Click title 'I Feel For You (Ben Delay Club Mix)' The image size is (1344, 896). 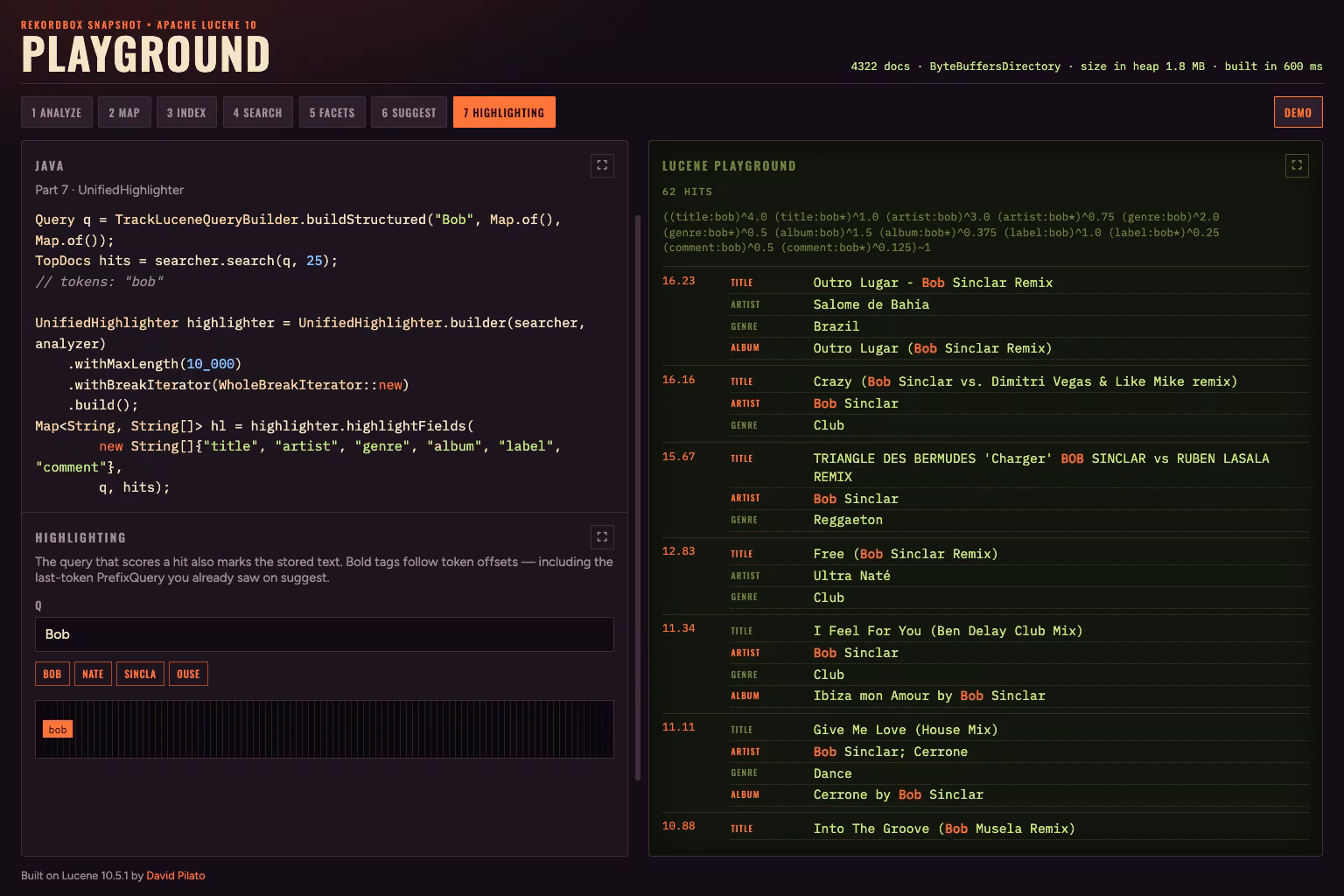pyautogui.click(x=948, y=631)
